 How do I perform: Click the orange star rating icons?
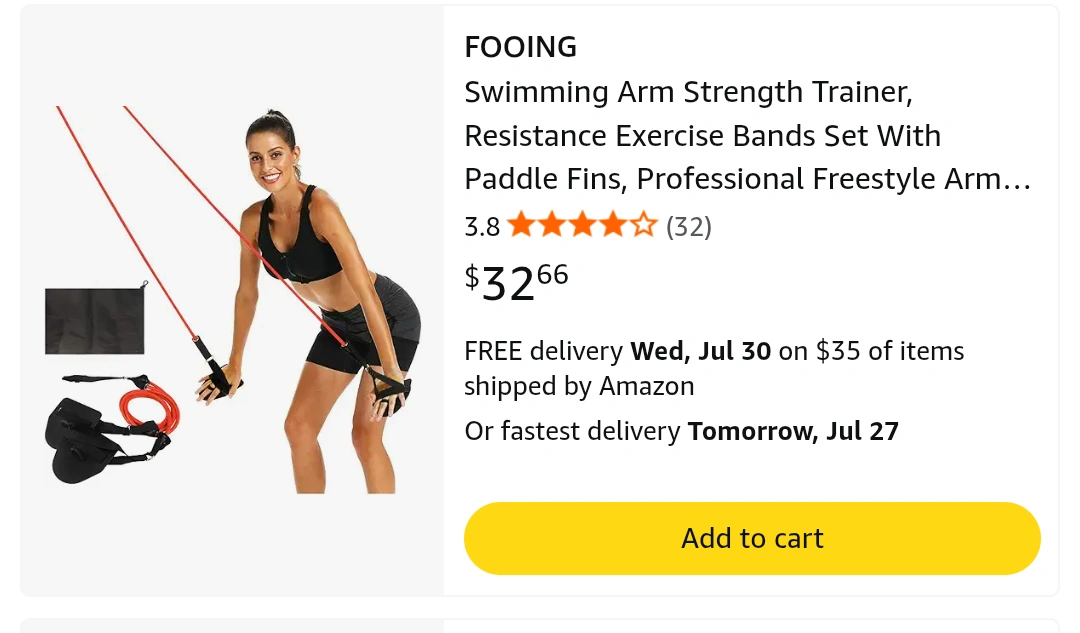(x=583, y=225)
